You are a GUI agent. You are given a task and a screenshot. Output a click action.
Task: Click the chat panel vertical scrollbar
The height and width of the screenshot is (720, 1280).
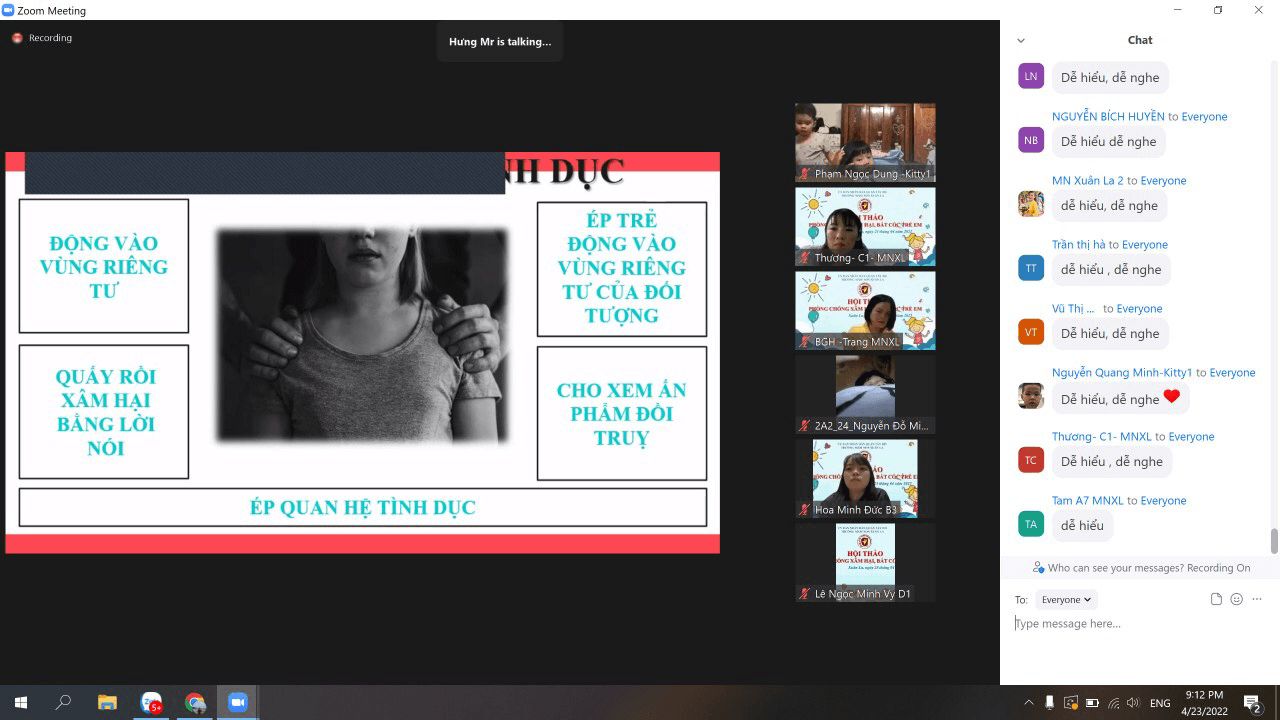click(1274, 540)
